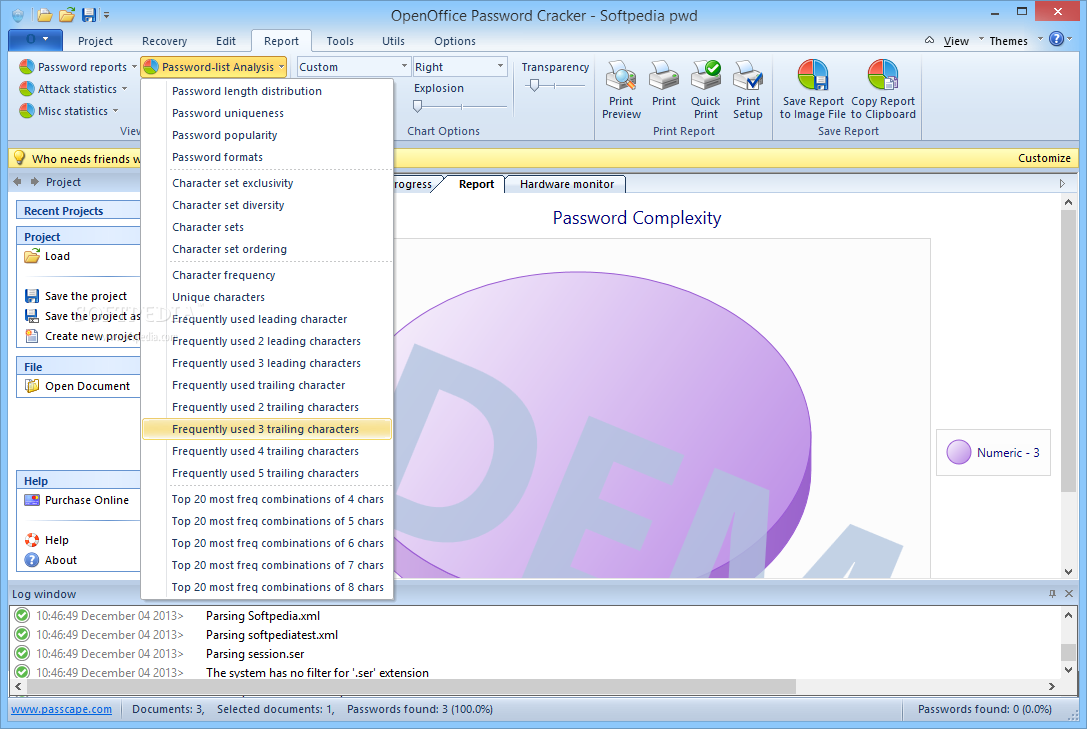Select the Report document tab
Viewport: 1087px width, 729px height.
[x=476, y=184]
